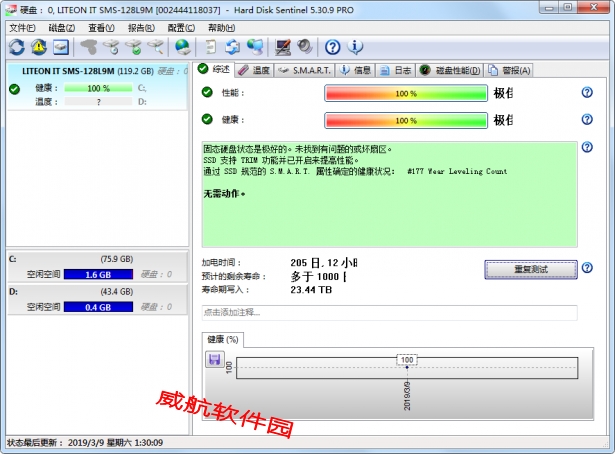Open the 配置(C) menu
615x454 pixels.
(181, 28)
